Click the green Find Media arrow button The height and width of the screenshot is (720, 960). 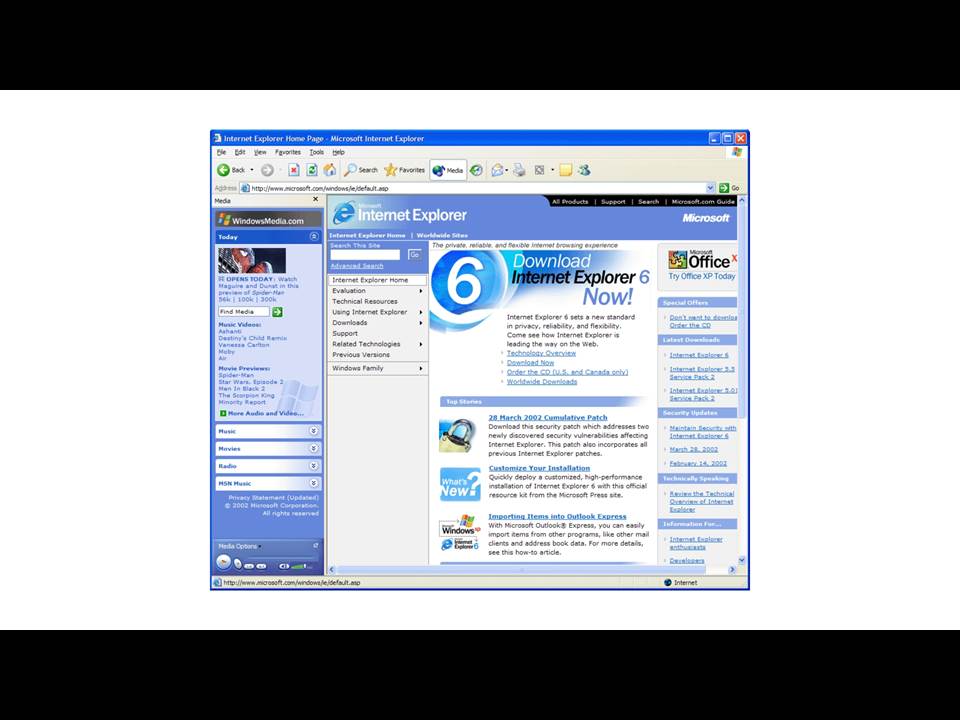(x=277, y=312)
